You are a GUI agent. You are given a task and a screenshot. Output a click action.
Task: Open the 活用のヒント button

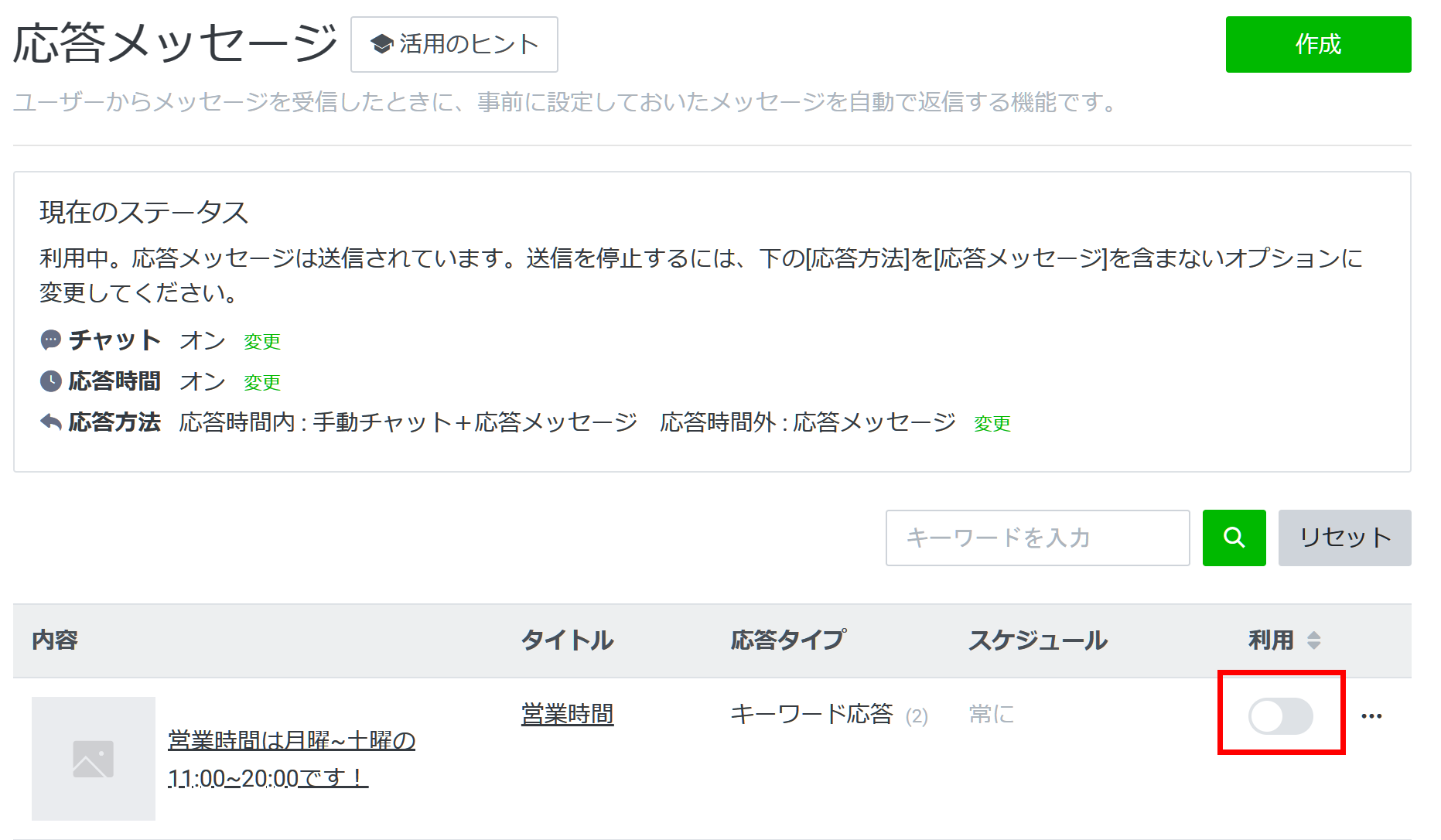(x=454, y=45)
